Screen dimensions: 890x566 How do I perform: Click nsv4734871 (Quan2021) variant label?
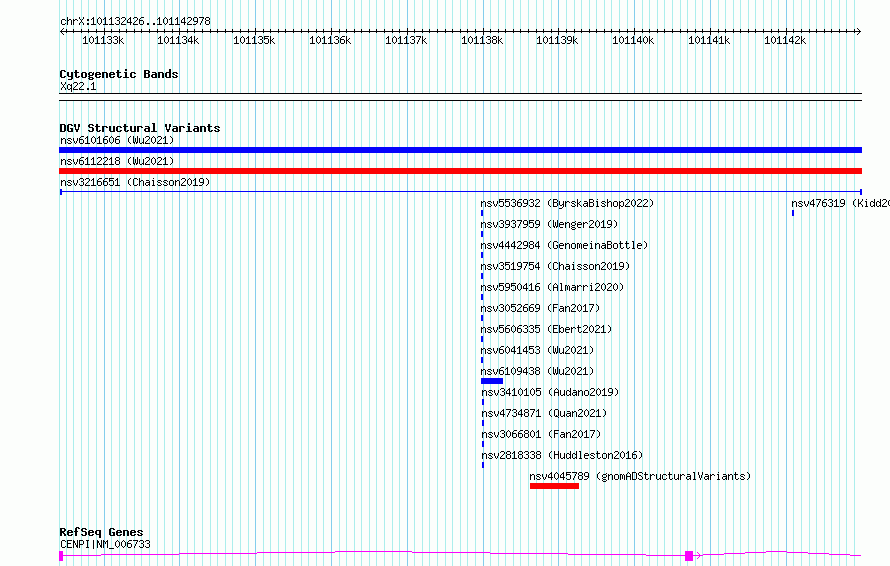[544, 413]
